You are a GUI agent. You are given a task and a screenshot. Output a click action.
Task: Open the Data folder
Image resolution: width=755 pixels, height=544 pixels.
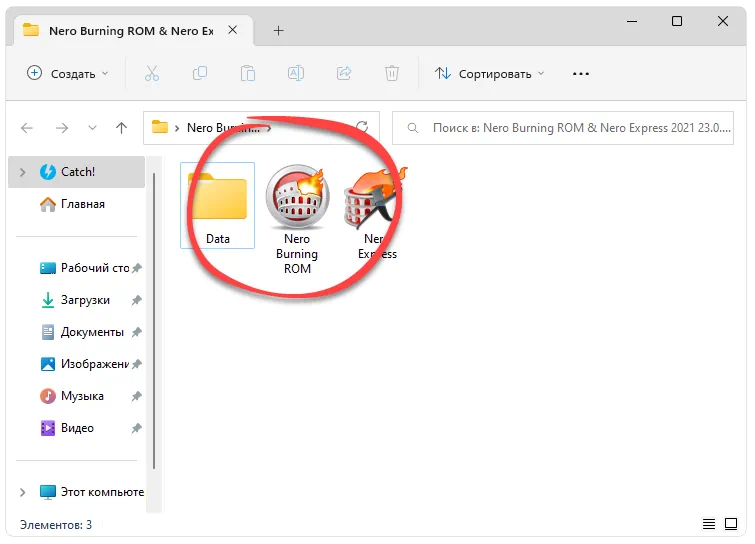click(218, 206)
